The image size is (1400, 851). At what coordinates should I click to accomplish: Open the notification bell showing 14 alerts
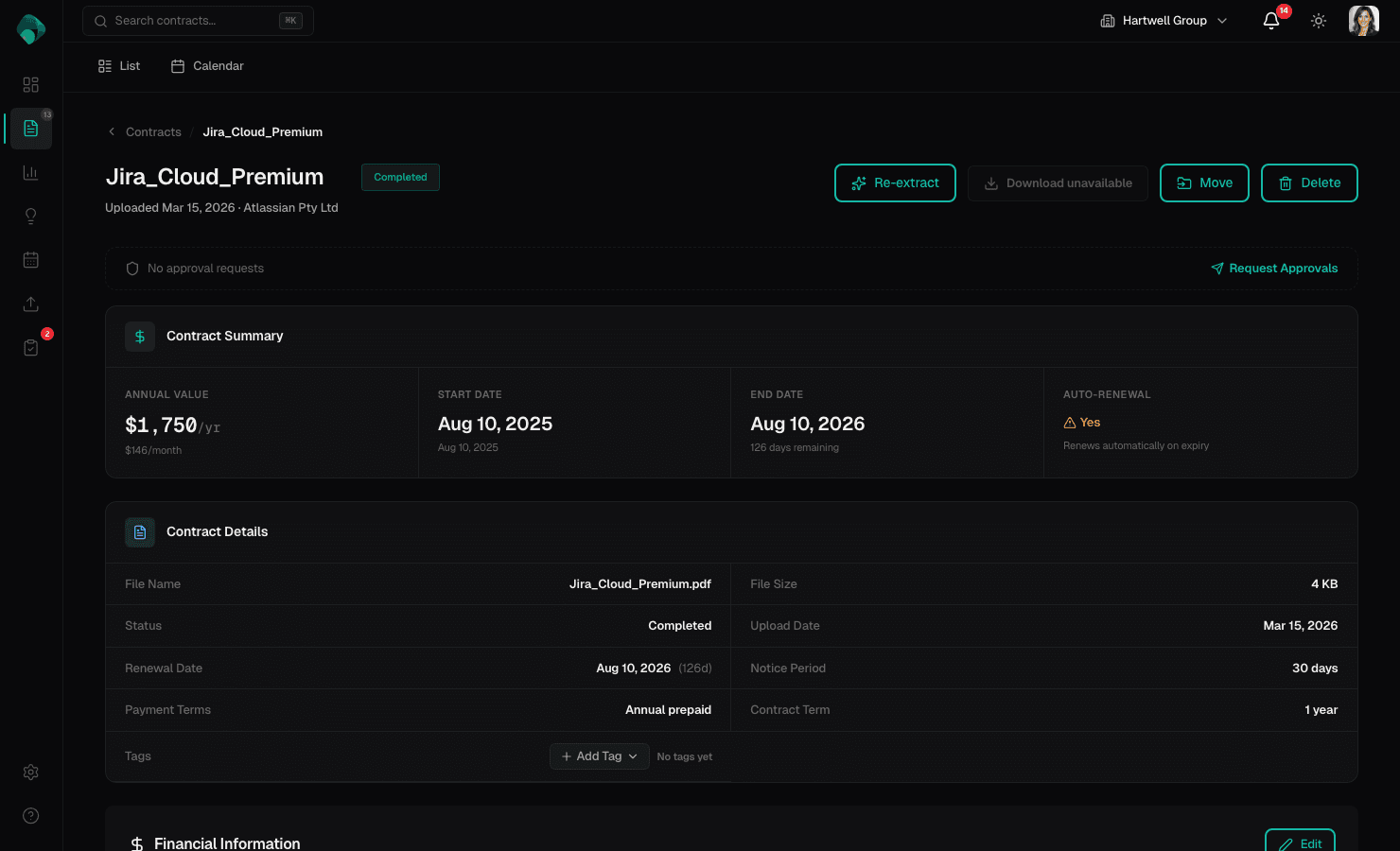tap(1270, 20)
